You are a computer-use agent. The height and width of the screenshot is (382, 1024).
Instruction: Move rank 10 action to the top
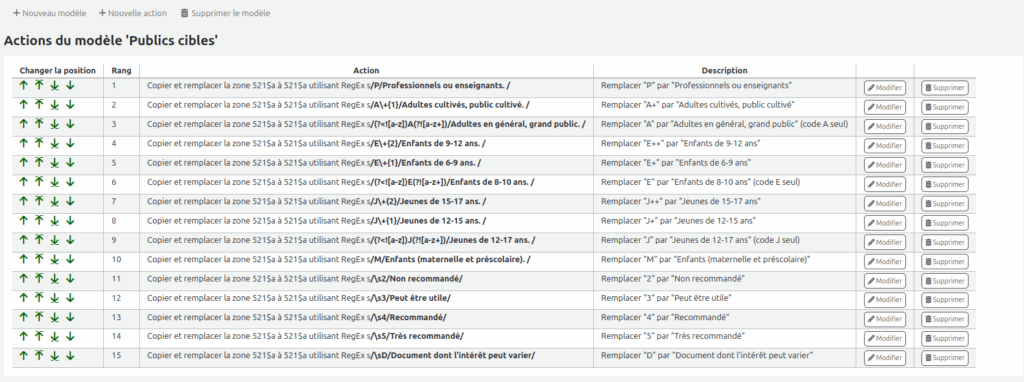pos(39,259)
